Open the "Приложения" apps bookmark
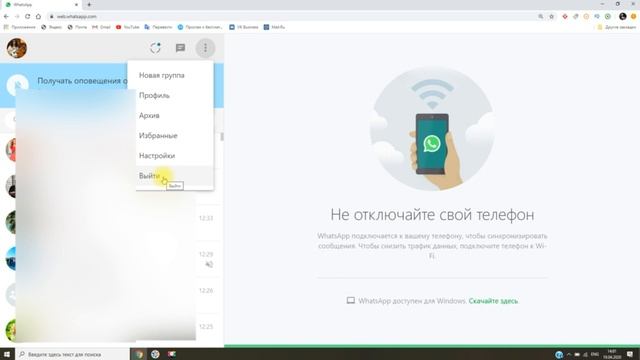Viewport: 640px width, 360px height. tap(20, 27)
